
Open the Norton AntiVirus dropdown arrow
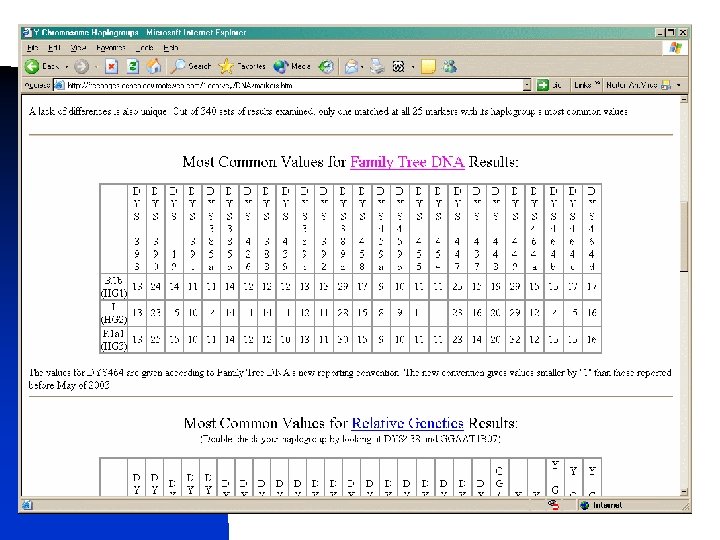pyautogui.click(x=679, y=85)
